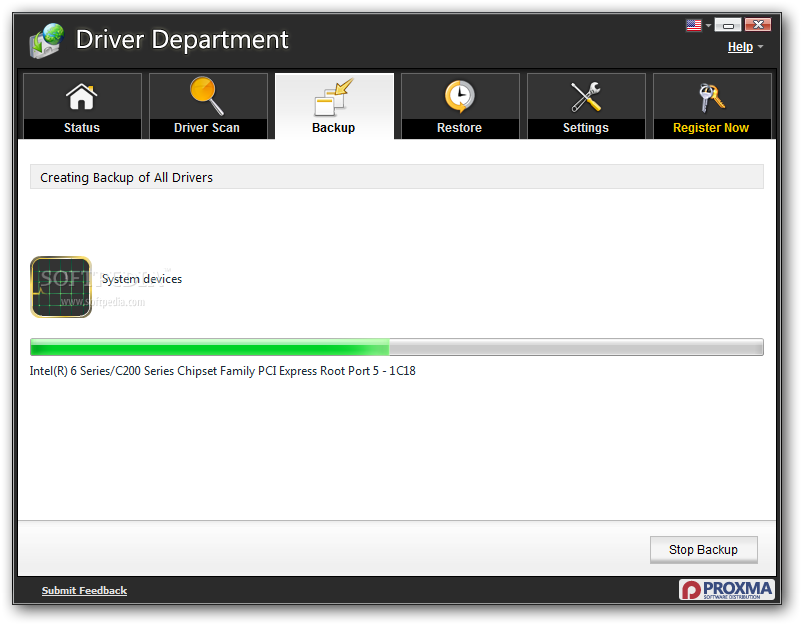The height and width of the screenshot is (625, 802).
Task: Click the Proxma Software Distribution logo
Action: pos(726,589)
